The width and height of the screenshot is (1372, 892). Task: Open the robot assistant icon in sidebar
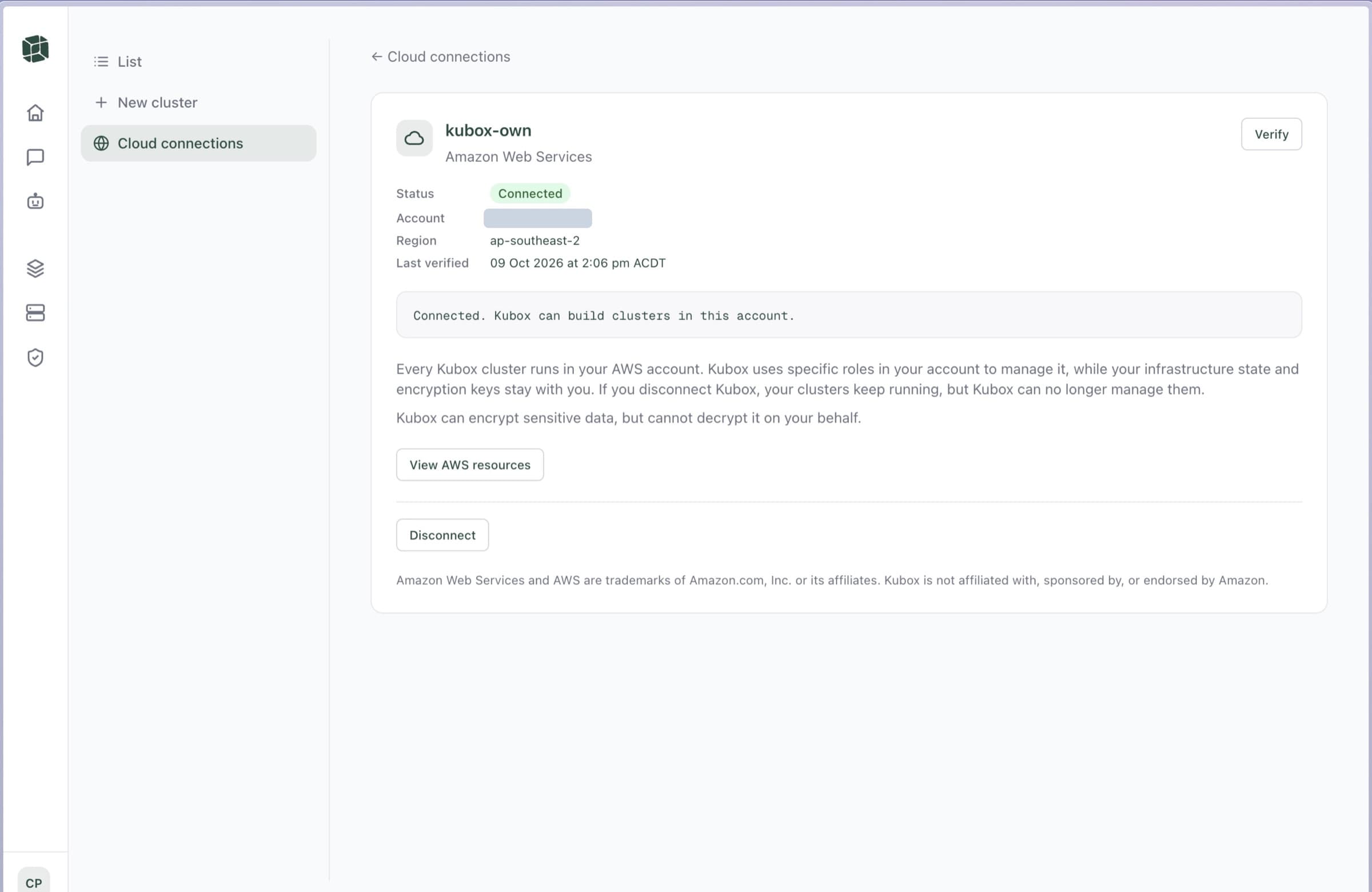point(35,201)
